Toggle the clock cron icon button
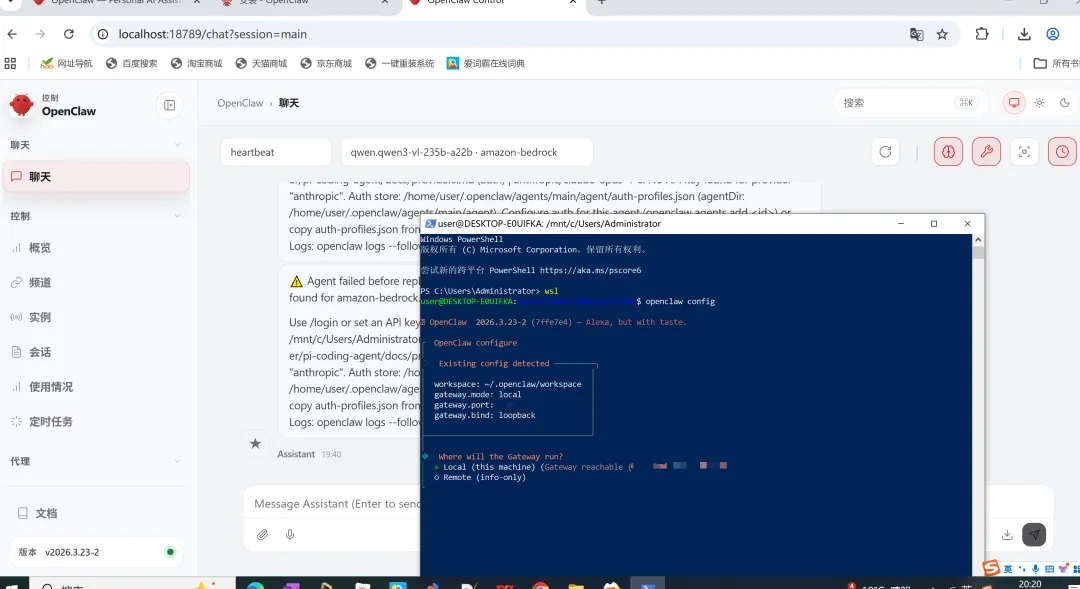1080x589 pixels. [1062, 152]
